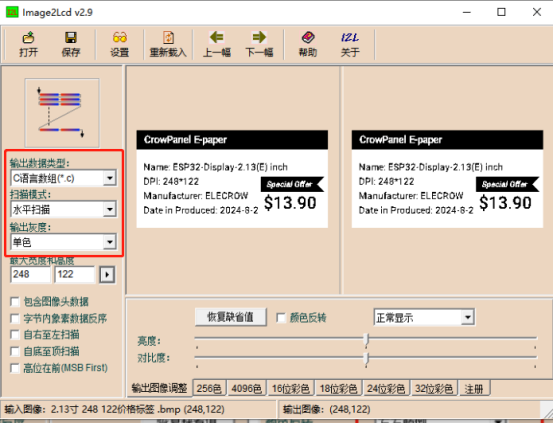Click the 对比度 contrast slider handle
554x423 pixels.
click(x=366, y=359)
